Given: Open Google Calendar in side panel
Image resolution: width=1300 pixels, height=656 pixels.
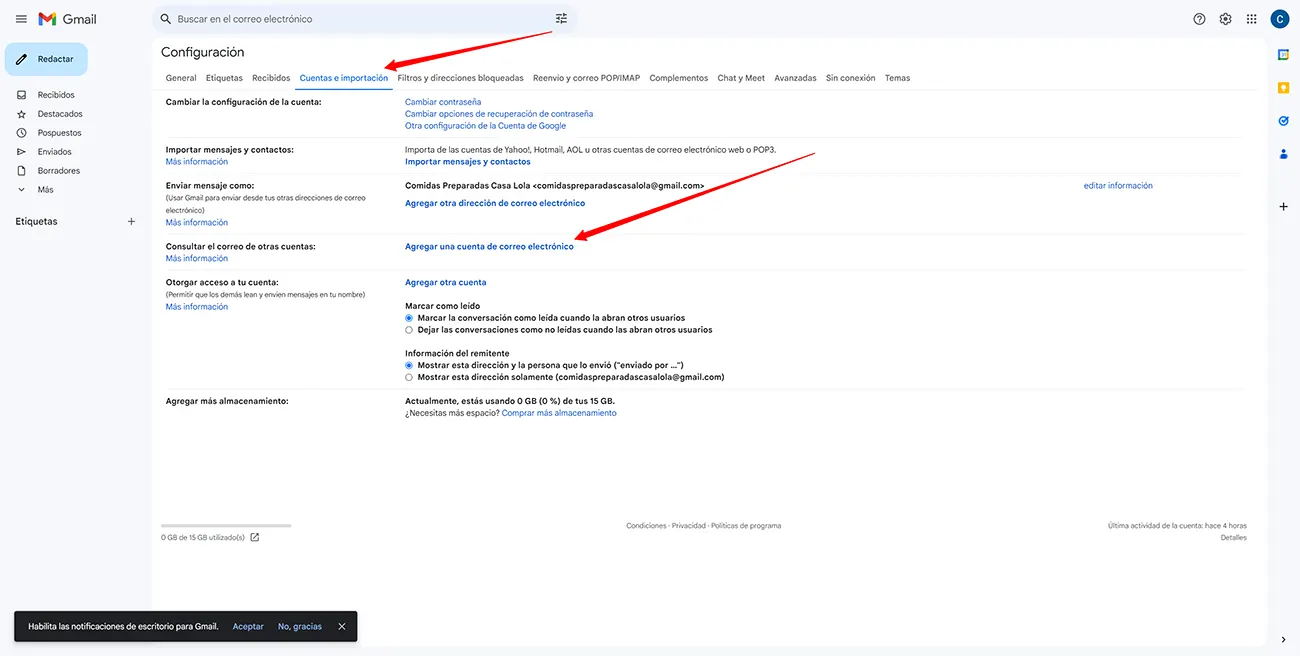Looking at the screenshot, I should [x=1283, y=55].
